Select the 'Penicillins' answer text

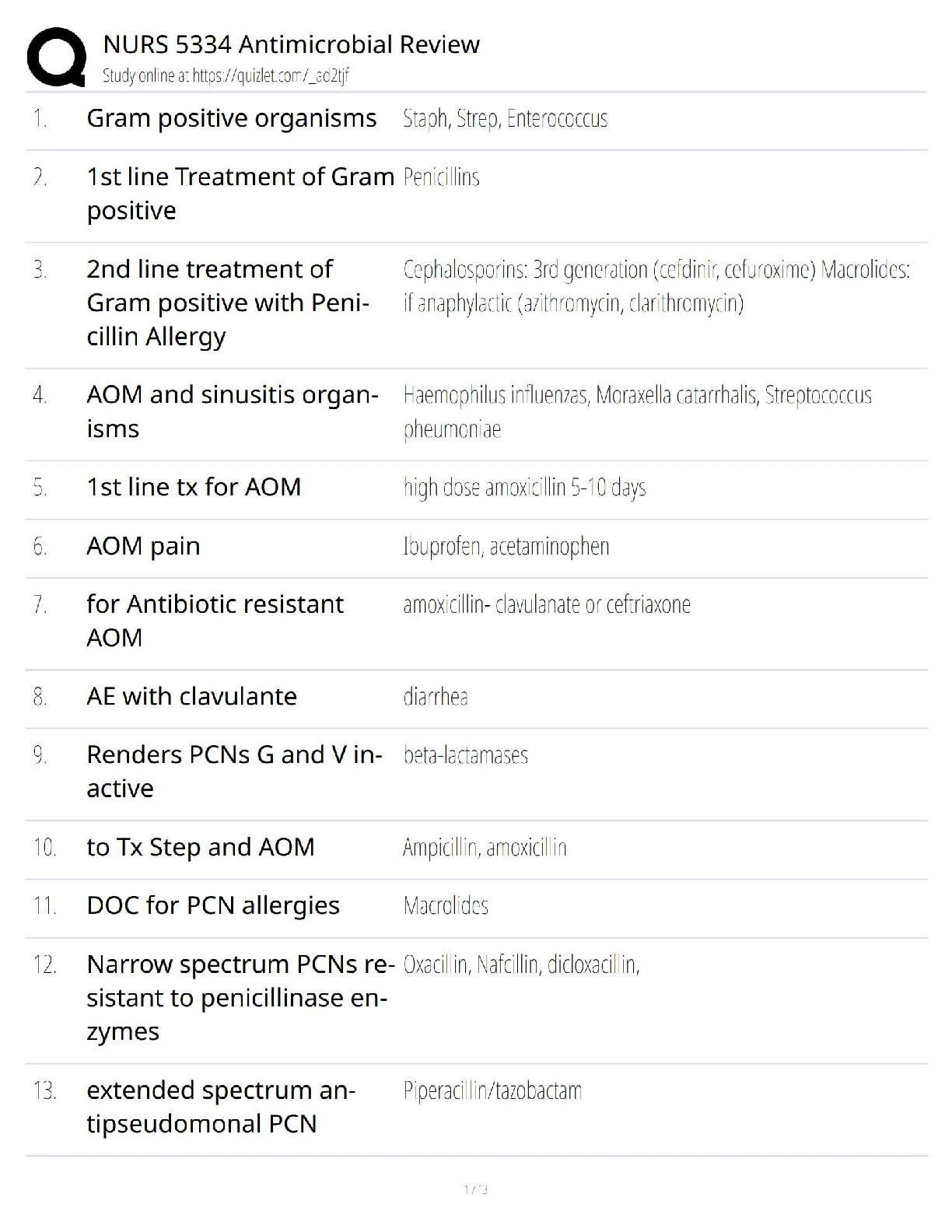(x=441, y=177)
